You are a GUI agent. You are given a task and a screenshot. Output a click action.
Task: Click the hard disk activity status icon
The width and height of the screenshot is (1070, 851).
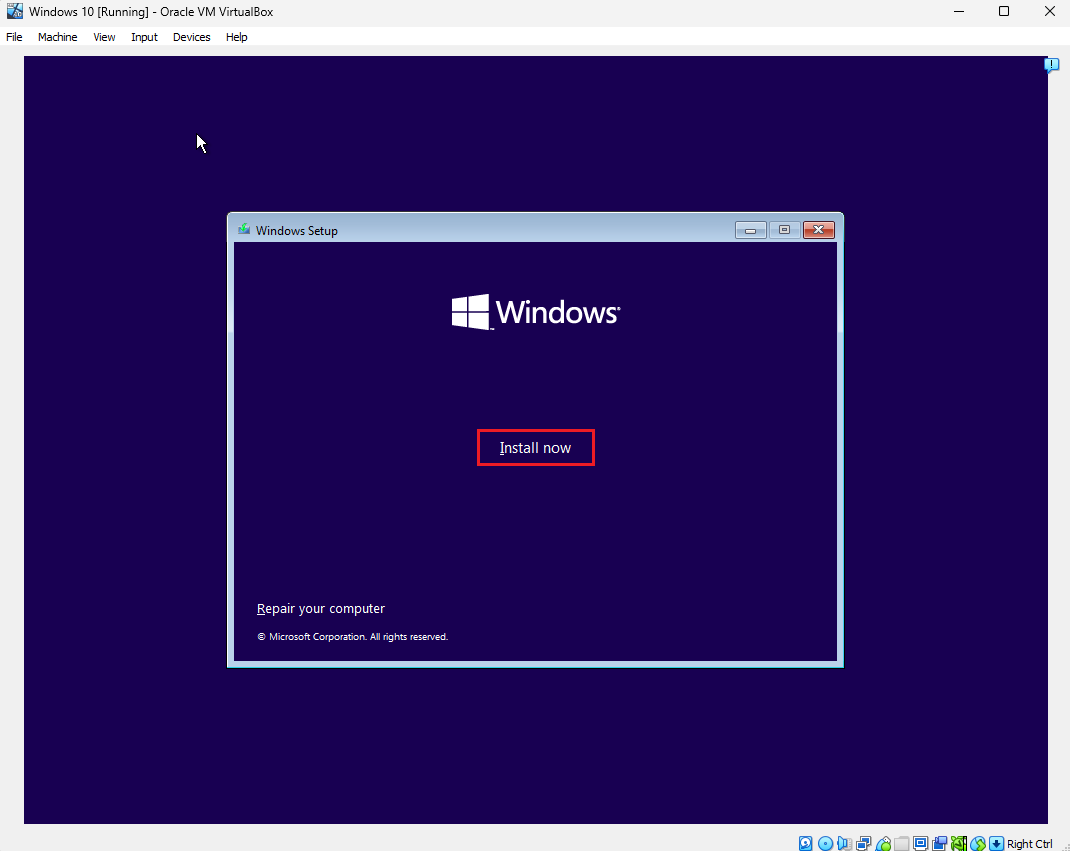[805, 843]
